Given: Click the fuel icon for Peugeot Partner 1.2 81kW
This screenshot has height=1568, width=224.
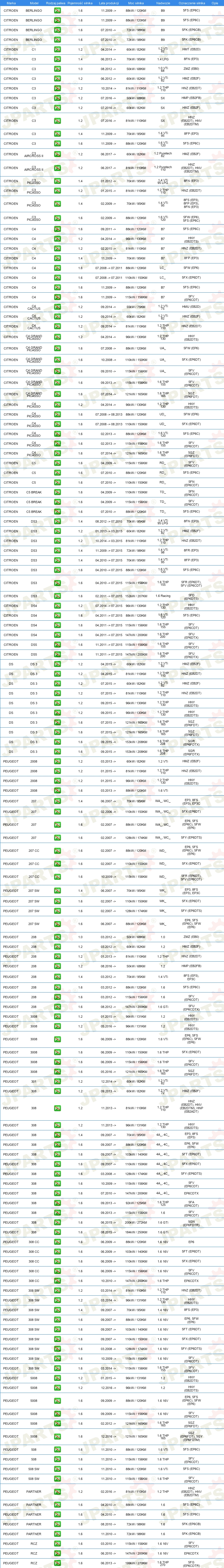Looking at the screenshot, I should 57,1492.
